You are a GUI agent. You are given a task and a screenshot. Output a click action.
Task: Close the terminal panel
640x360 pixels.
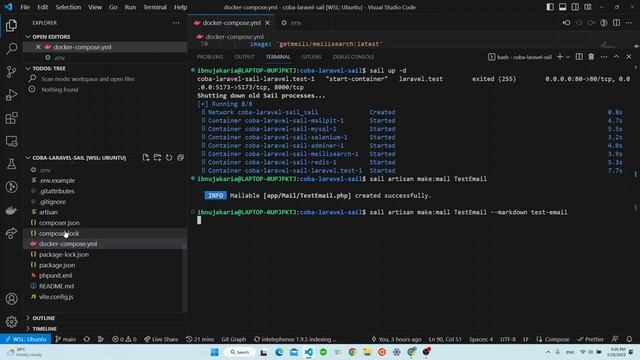point(629,57)
